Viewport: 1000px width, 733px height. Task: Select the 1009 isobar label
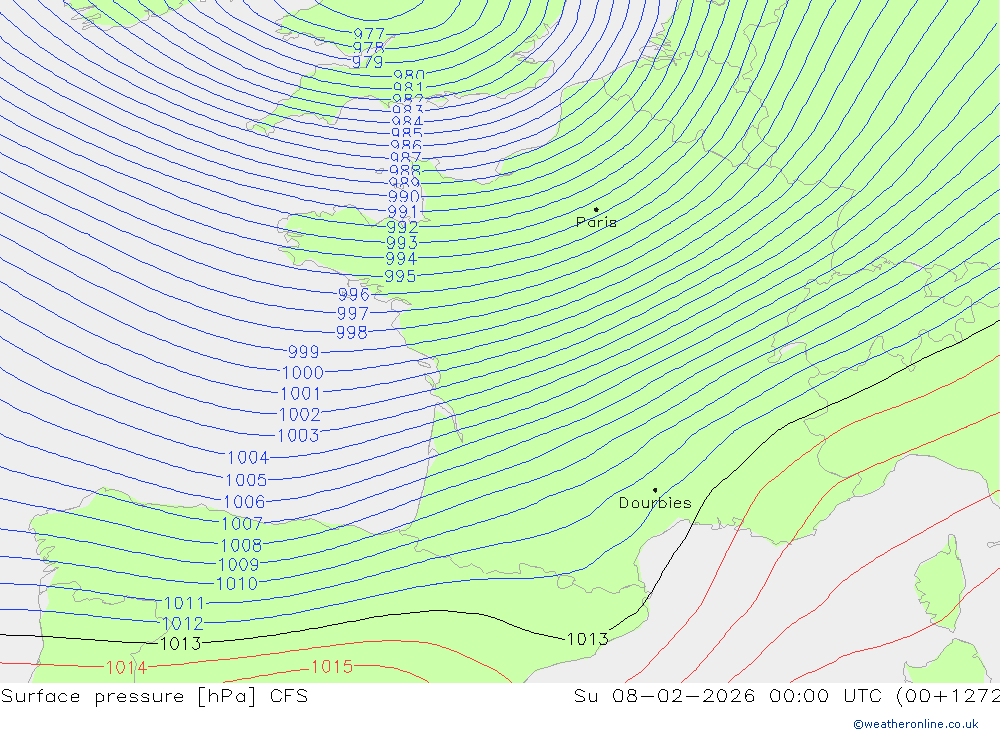(239, 565)
